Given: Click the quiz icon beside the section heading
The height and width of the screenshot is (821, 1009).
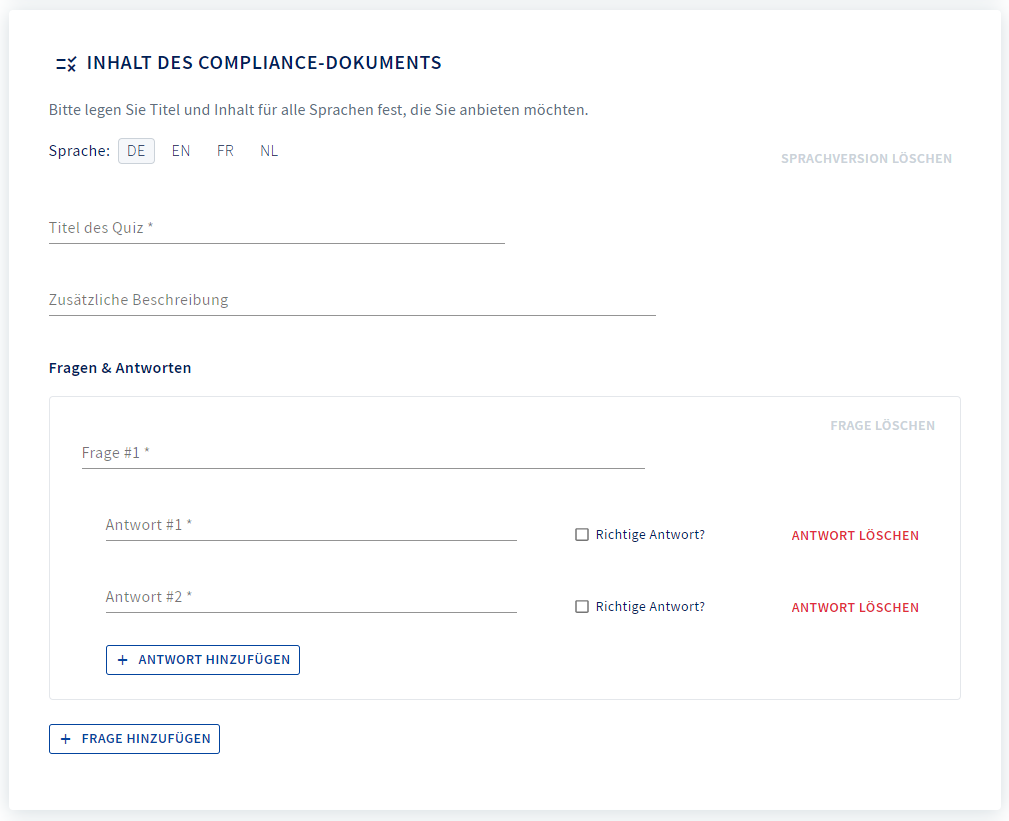Looking at the screenshot, I should pos(66,63).
